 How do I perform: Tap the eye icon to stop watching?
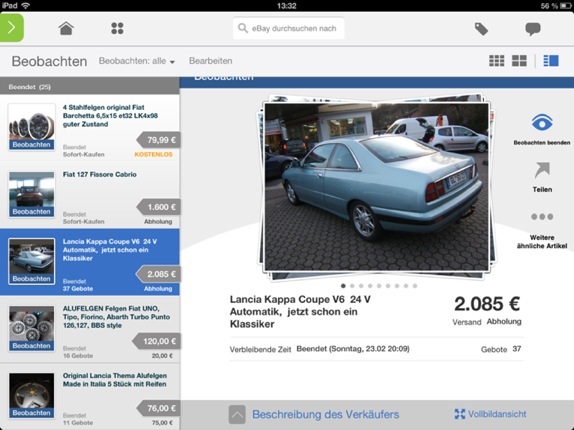(542, 123)
